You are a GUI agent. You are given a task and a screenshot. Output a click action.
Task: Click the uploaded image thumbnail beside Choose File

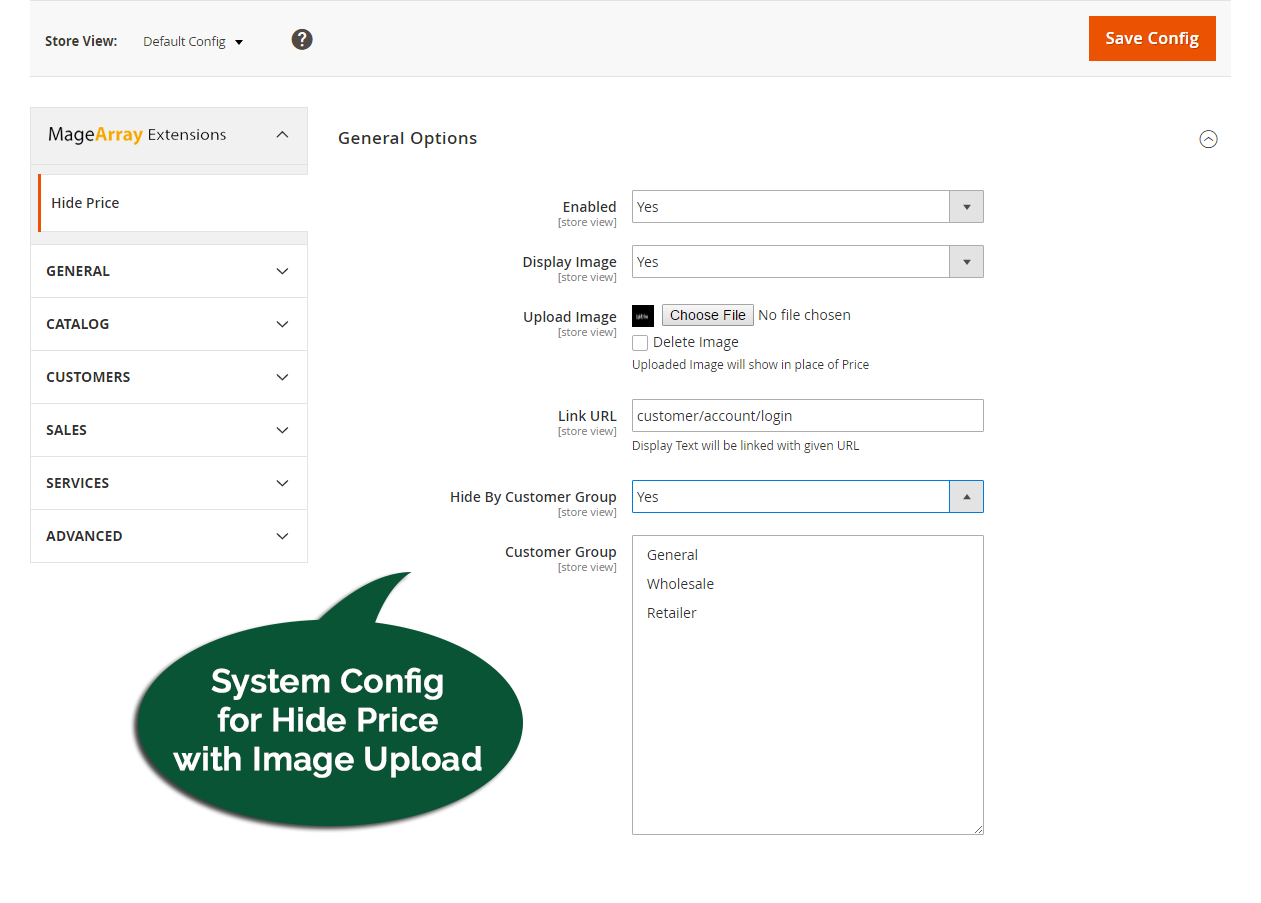(x=642, y=314)
